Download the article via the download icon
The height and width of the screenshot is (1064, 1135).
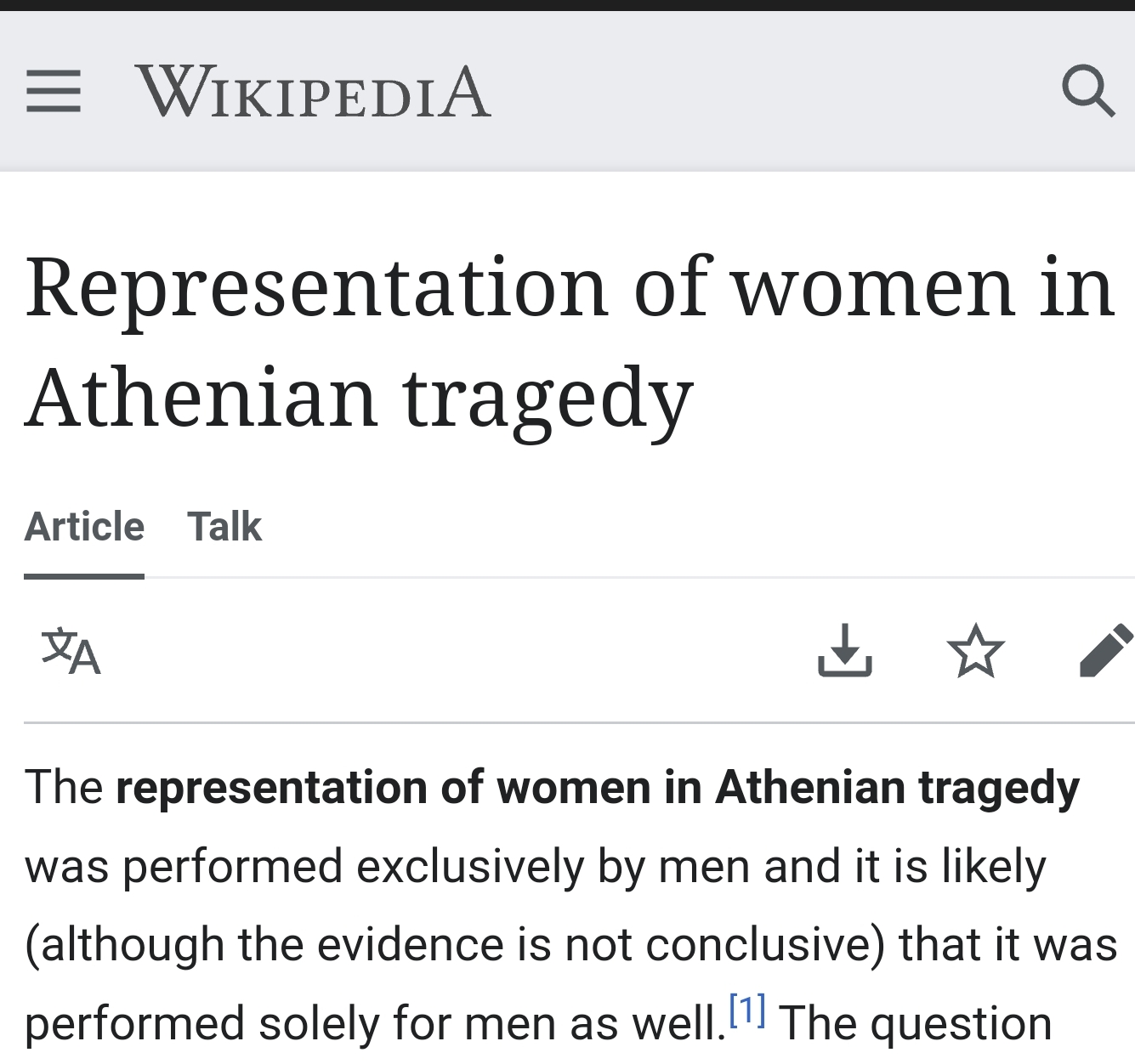[844, 650]
